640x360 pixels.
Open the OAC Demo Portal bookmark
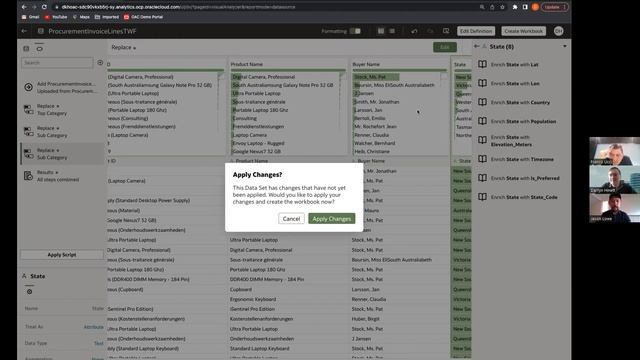(143, 17)
